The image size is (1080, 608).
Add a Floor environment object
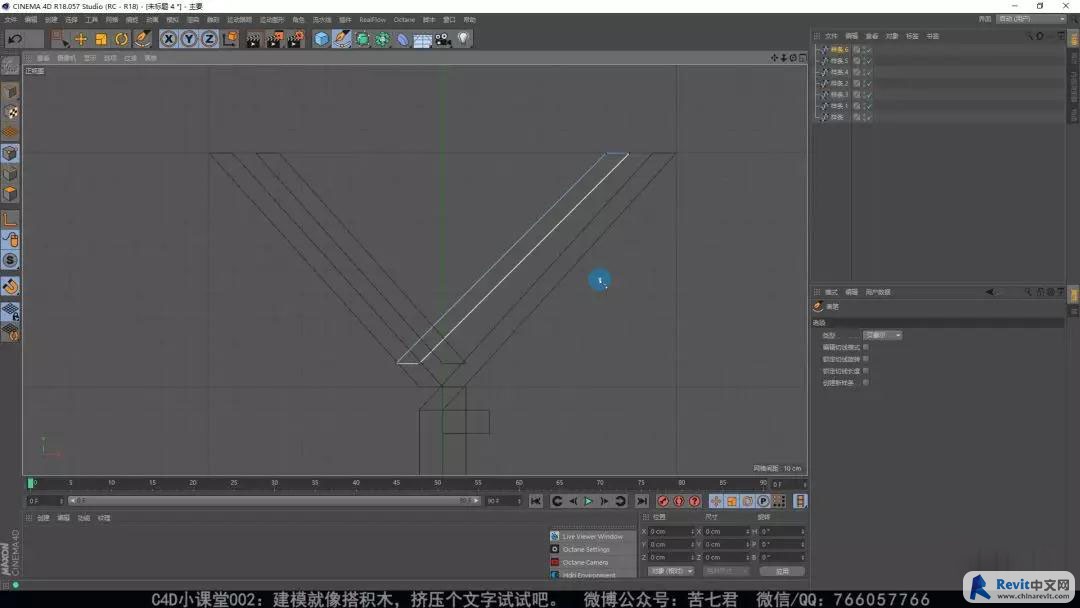[423, 40]
